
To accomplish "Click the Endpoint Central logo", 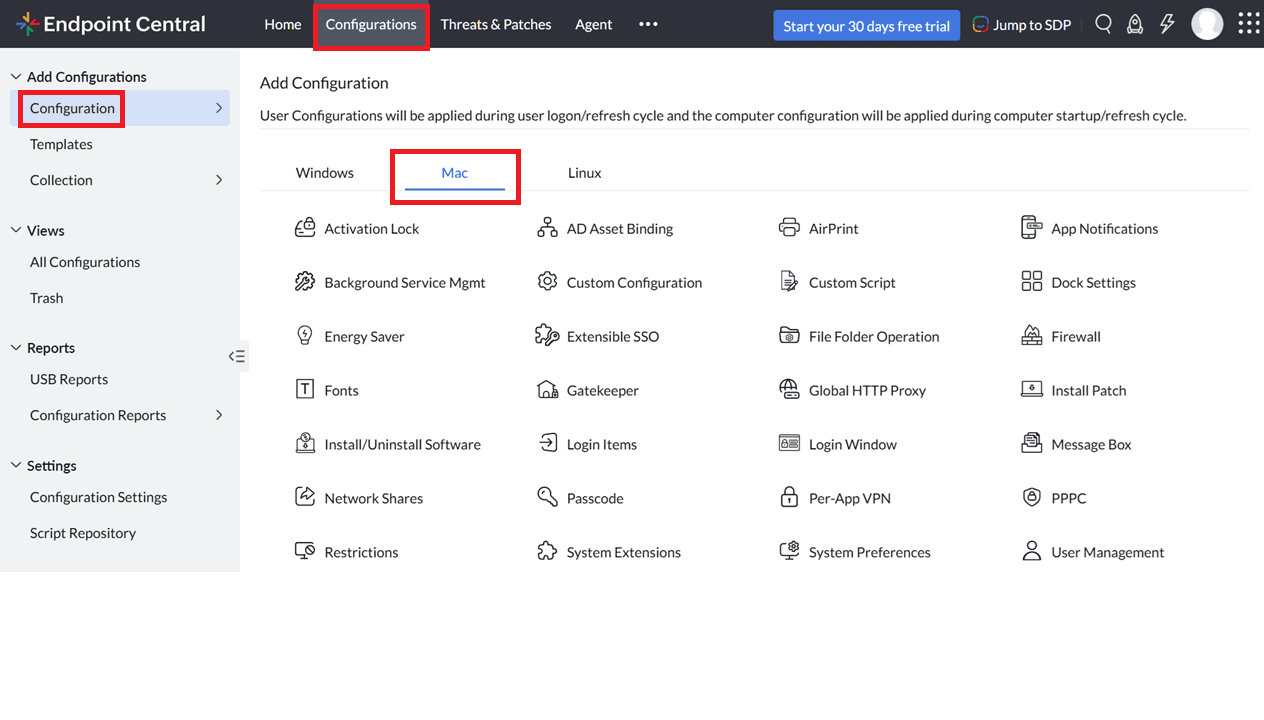I will point(111,24).
